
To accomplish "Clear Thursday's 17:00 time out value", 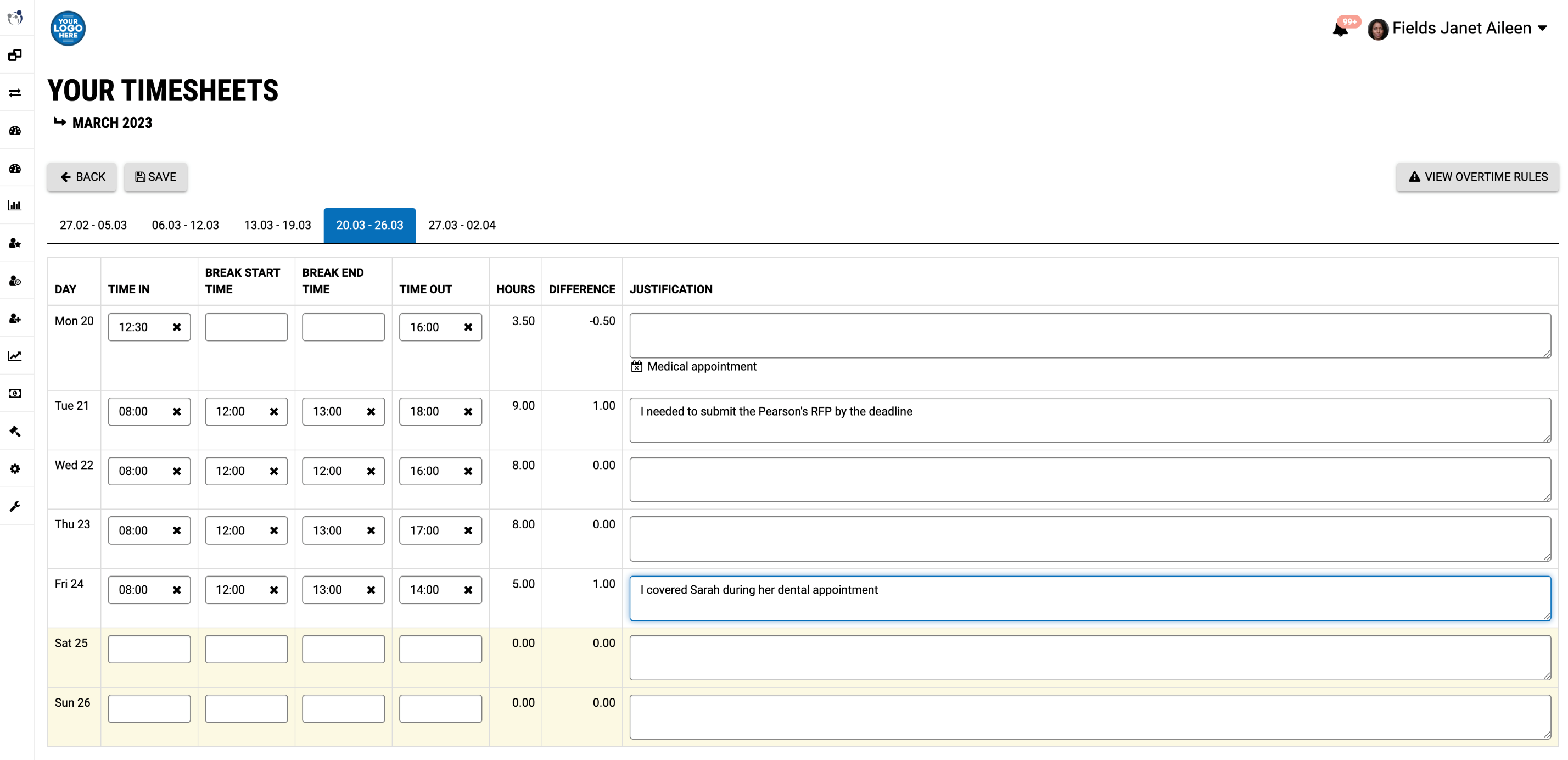I will tap(468, 531).
